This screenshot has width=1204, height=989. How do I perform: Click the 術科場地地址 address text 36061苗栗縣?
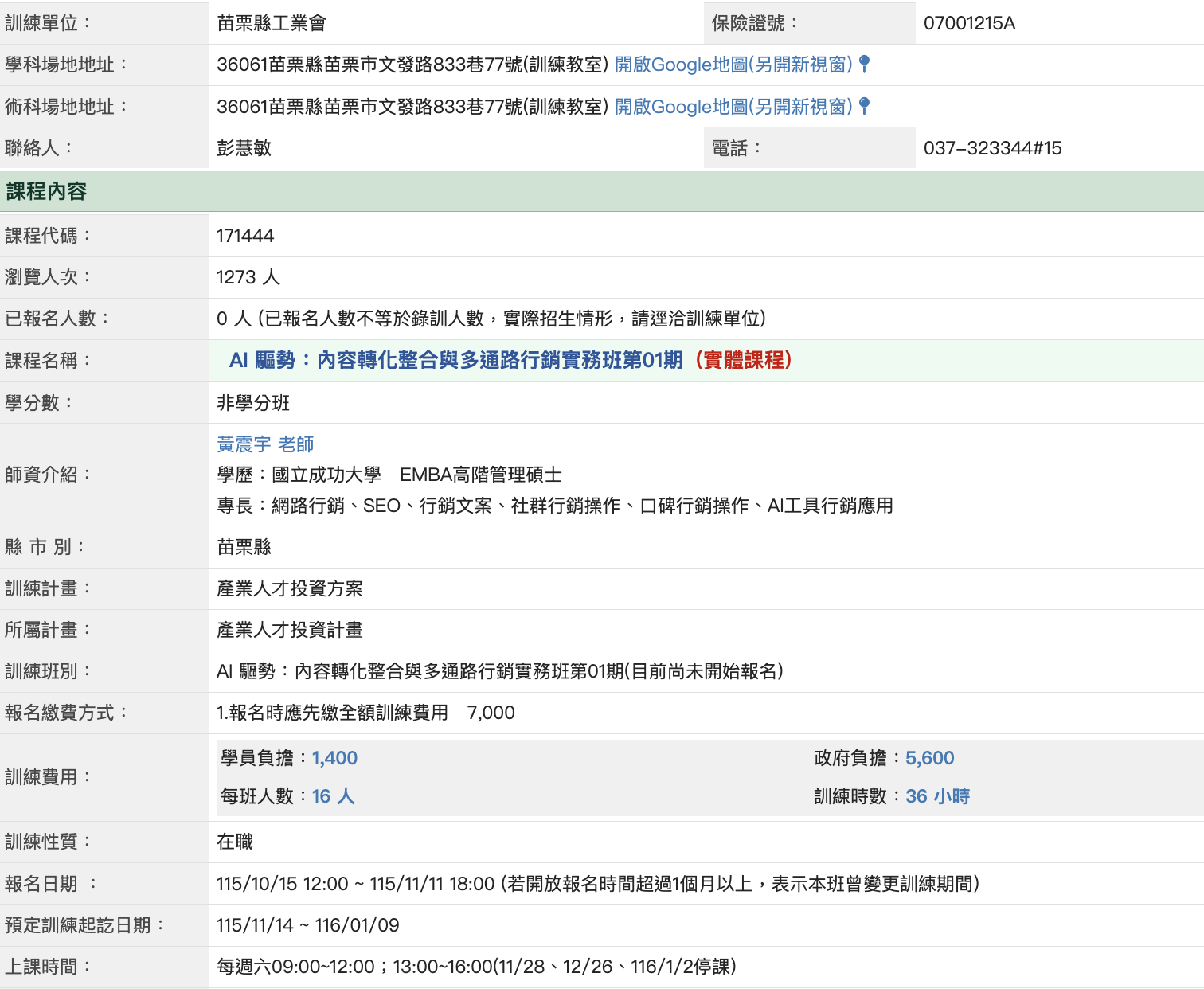pos(412,107)
